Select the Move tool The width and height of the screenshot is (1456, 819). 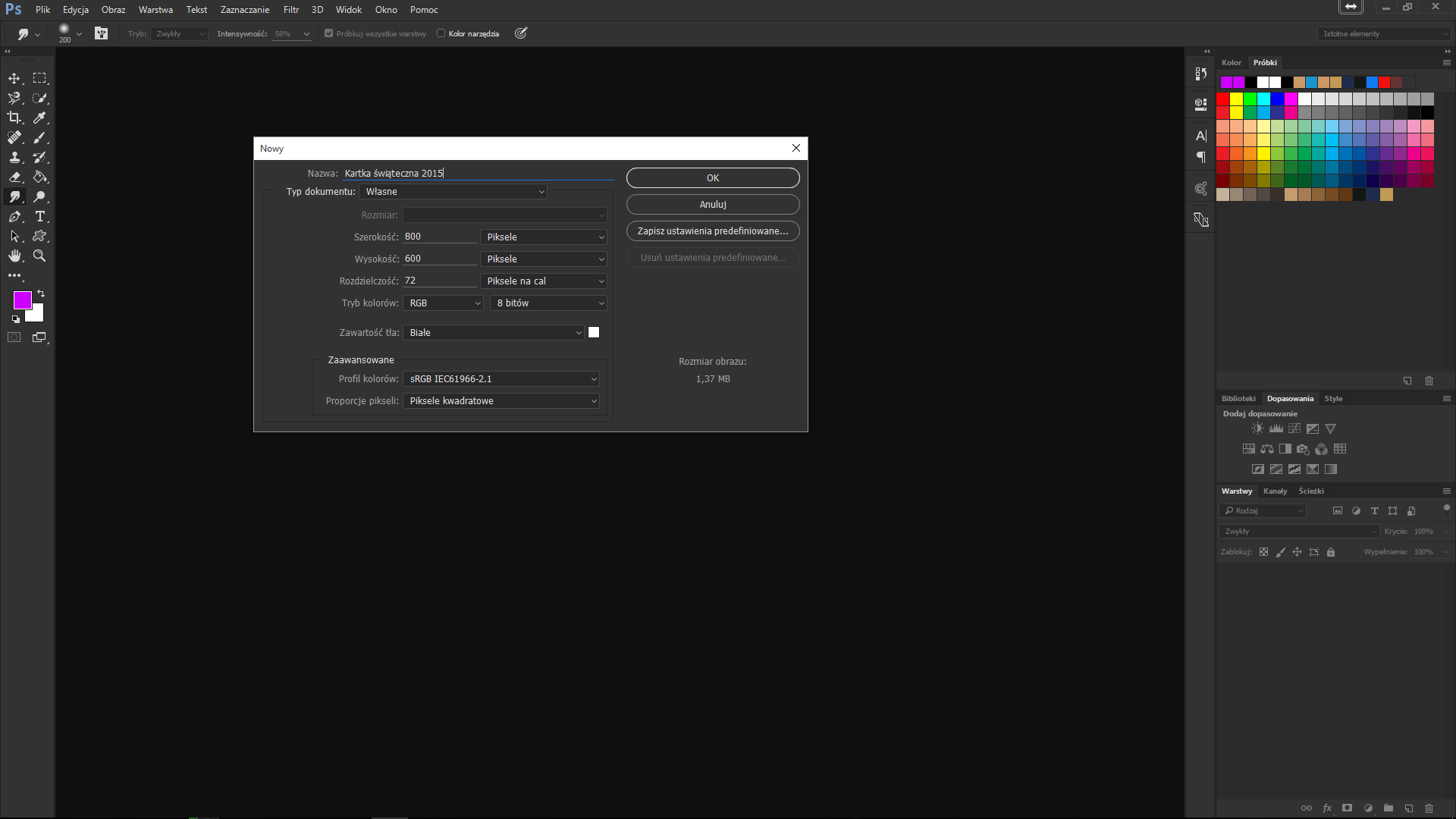14,78
